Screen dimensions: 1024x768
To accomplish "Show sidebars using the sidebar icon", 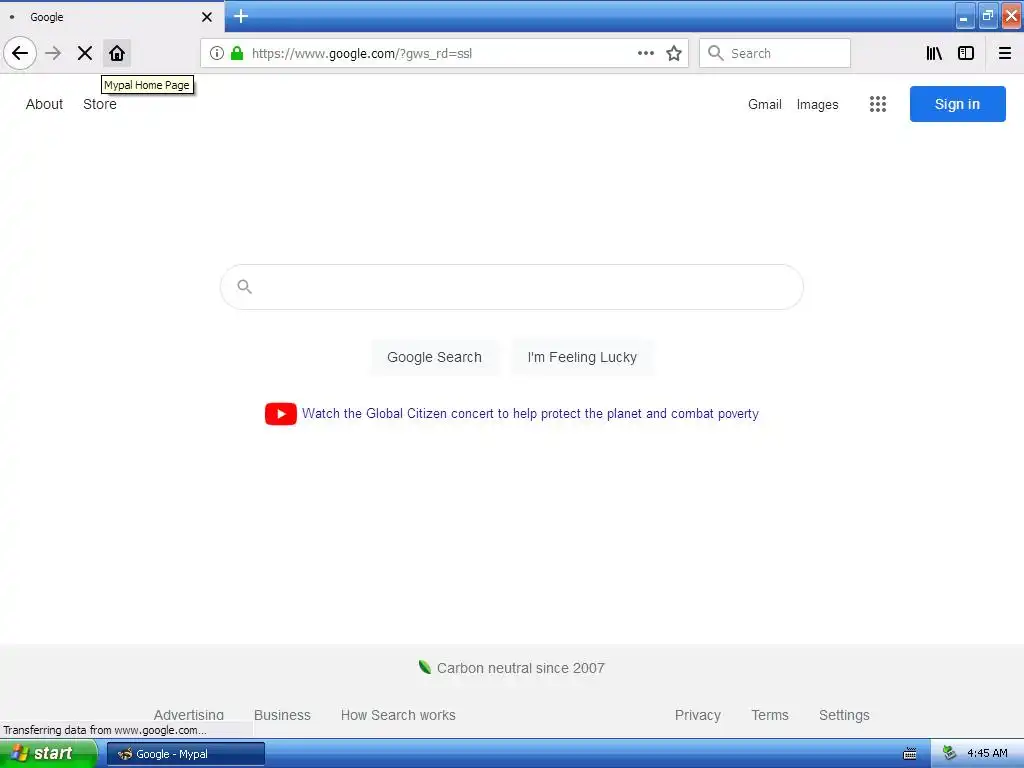I will pos(966,53).
